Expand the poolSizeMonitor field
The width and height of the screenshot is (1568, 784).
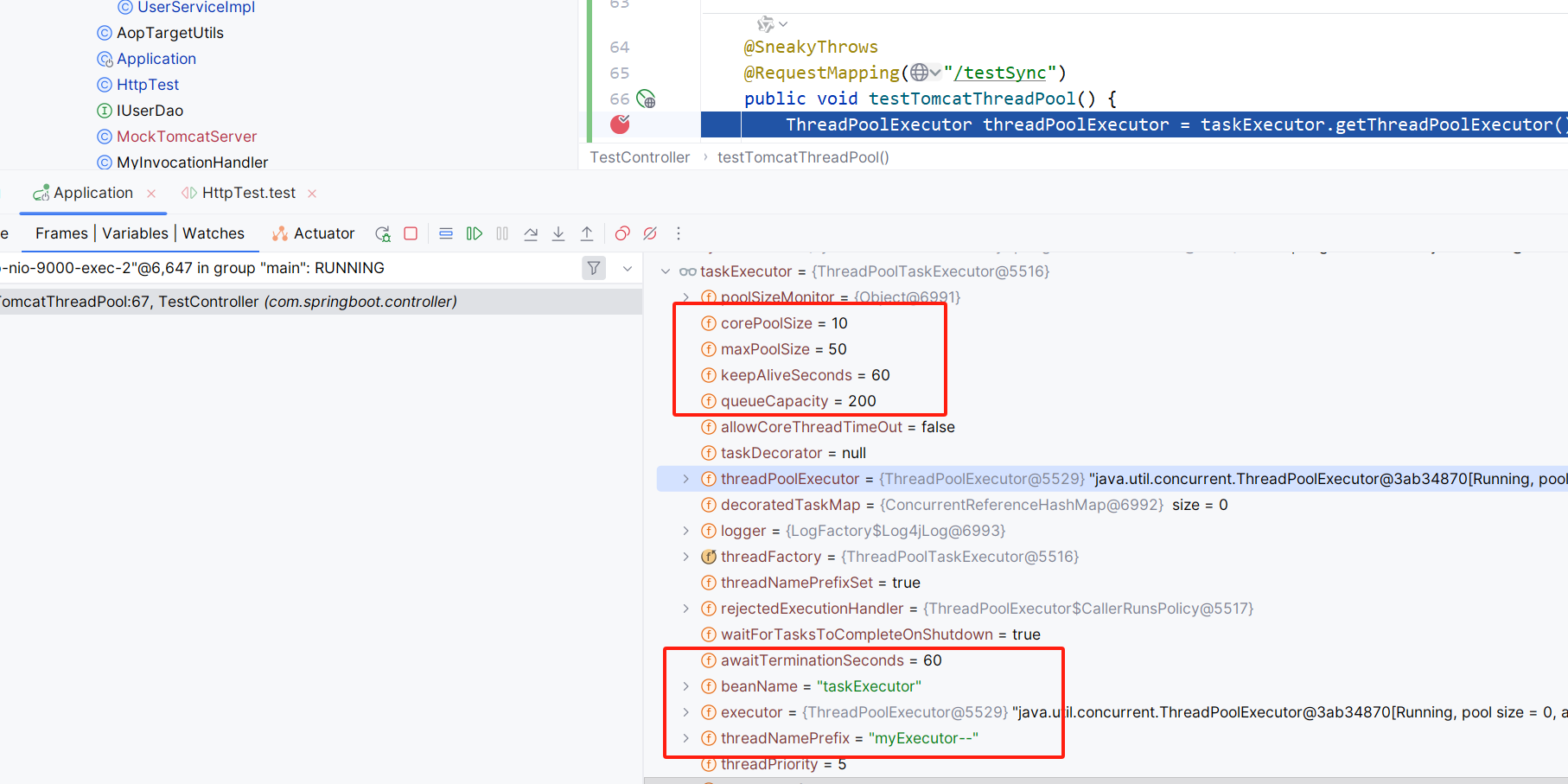686,297
